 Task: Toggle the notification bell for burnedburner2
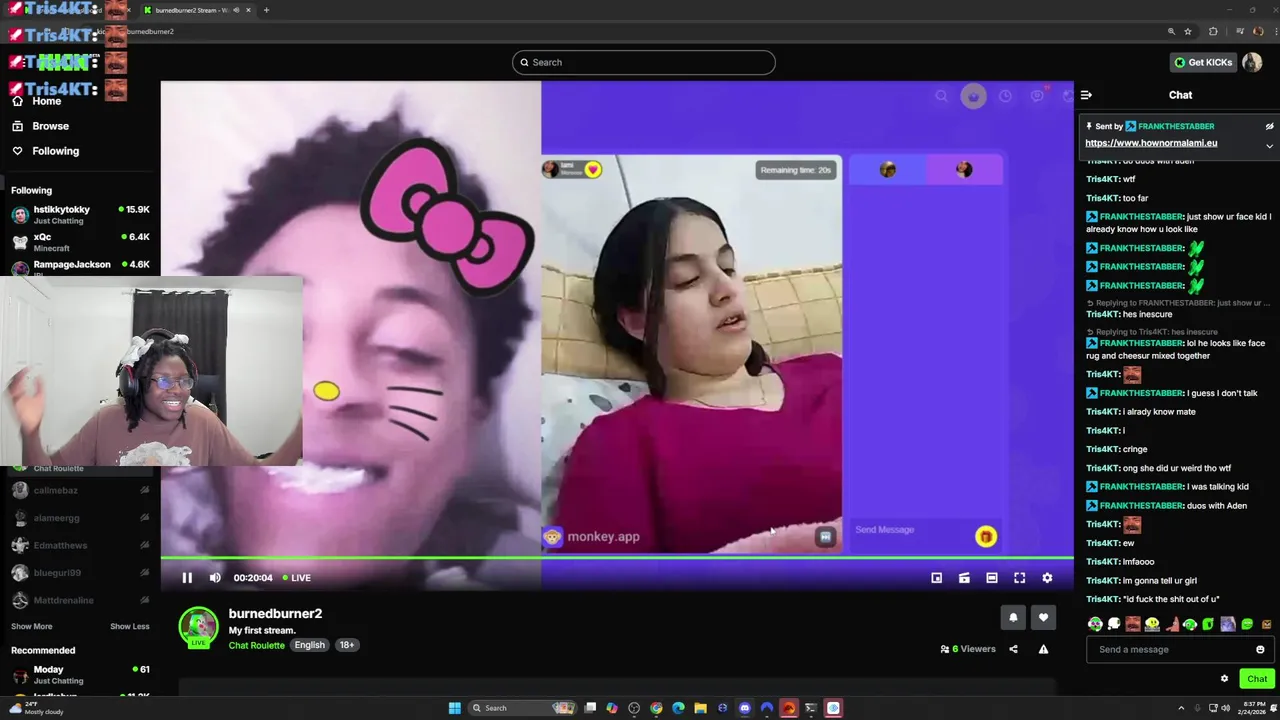pyautogui.click(x=1013, y=618)
